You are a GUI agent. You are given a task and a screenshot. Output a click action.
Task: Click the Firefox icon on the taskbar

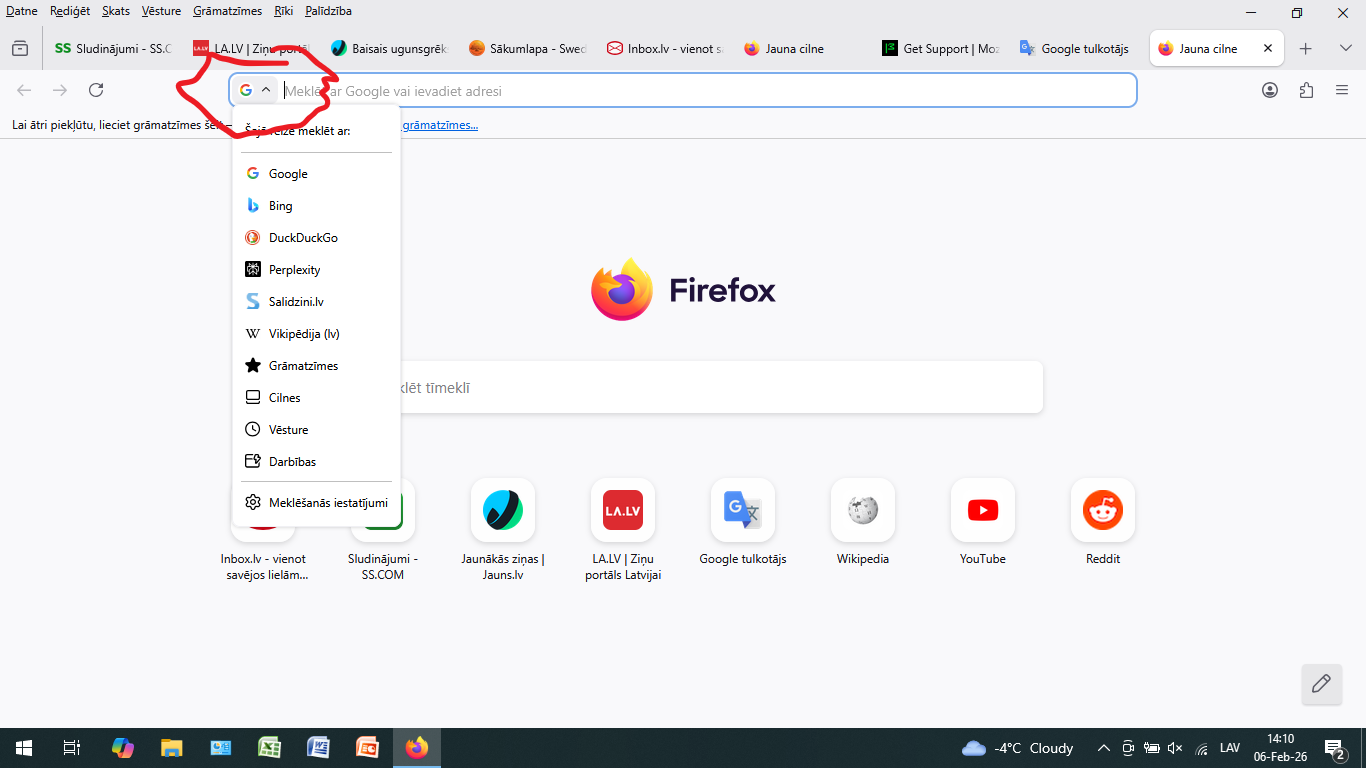(x=416, y=748)
